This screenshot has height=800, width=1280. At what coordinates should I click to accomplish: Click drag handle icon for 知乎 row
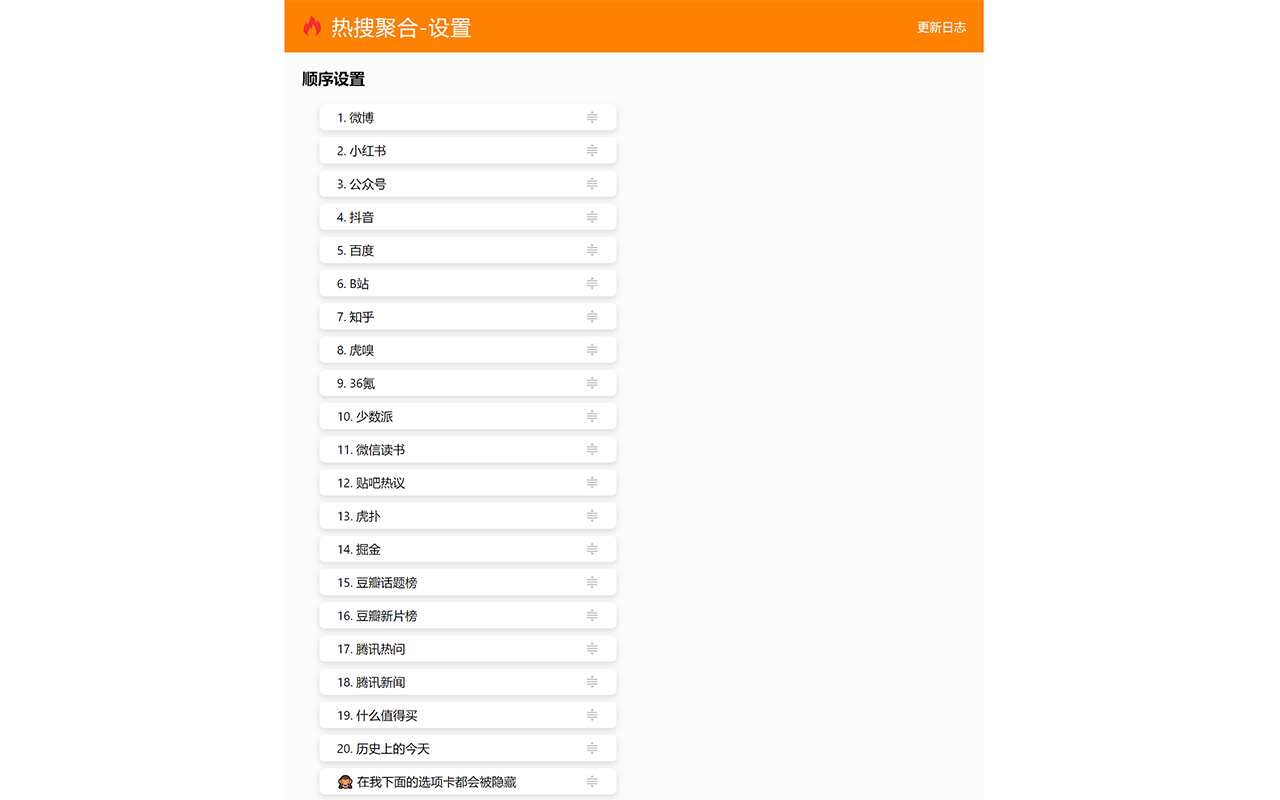592,316
